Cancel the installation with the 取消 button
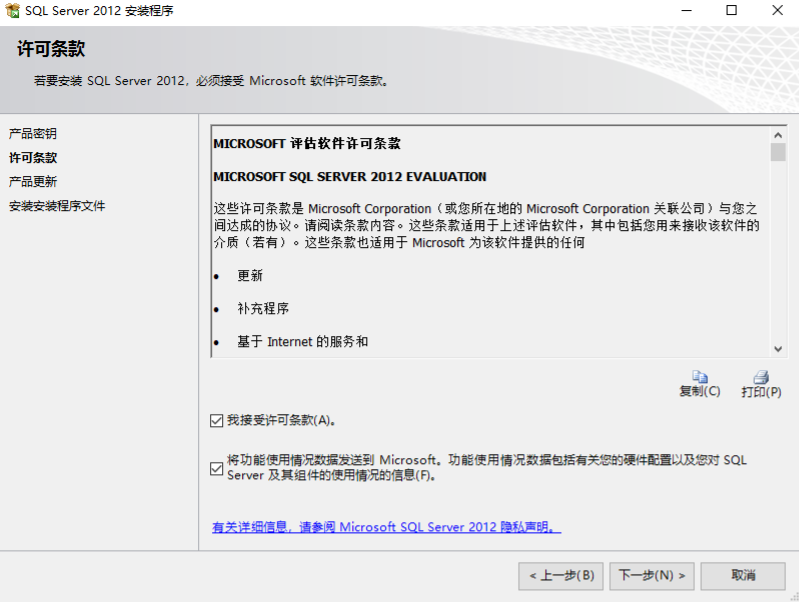Viewport: 799px width, 602px height. (x=743, y=576)
